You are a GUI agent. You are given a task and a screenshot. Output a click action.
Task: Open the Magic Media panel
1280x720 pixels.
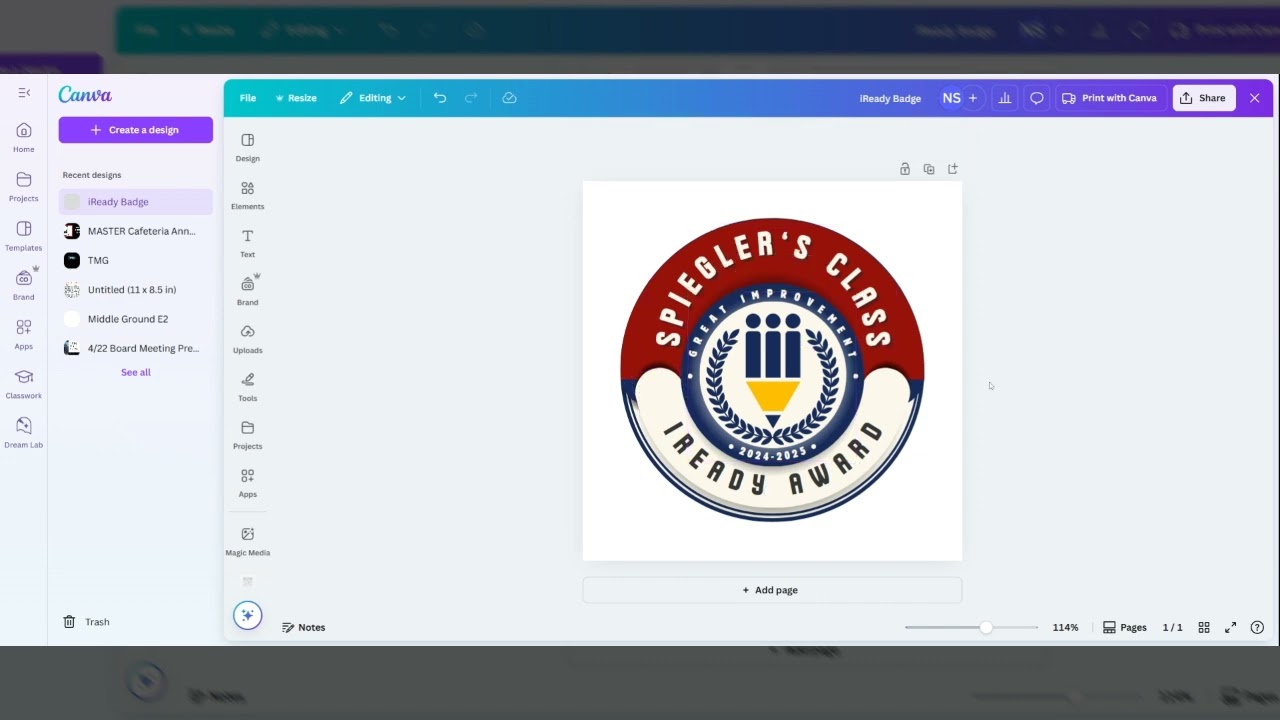point(248,541)
